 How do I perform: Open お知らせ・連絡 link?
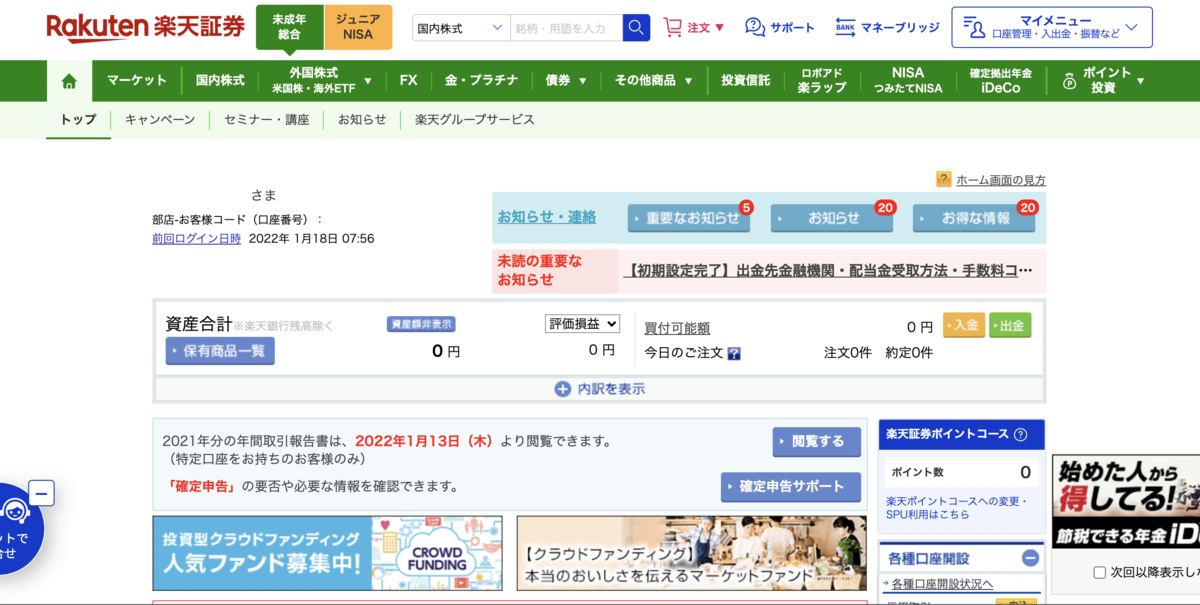(547, 217)
